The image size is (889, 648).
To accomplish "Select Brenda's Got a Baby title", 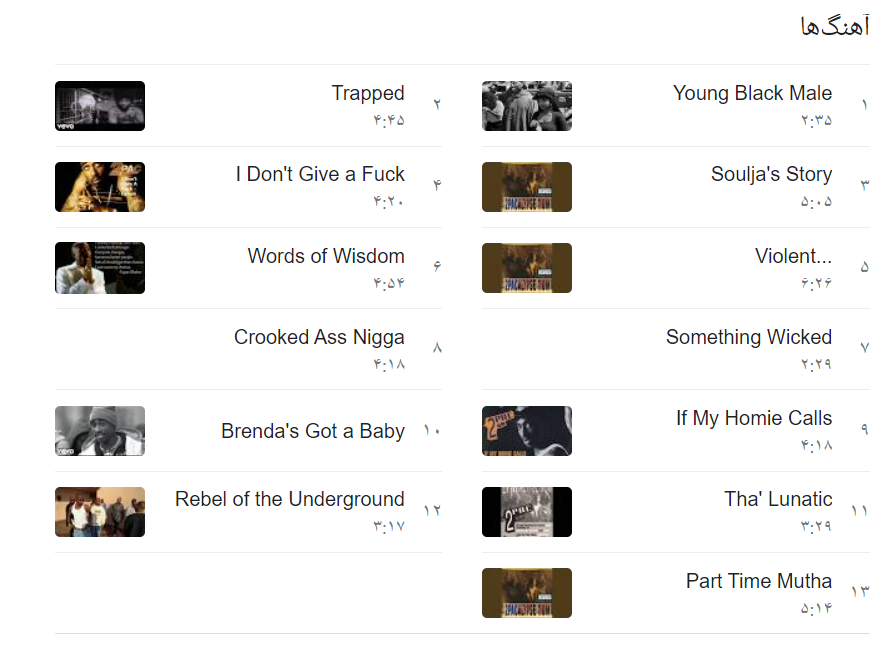I will 313,431.
